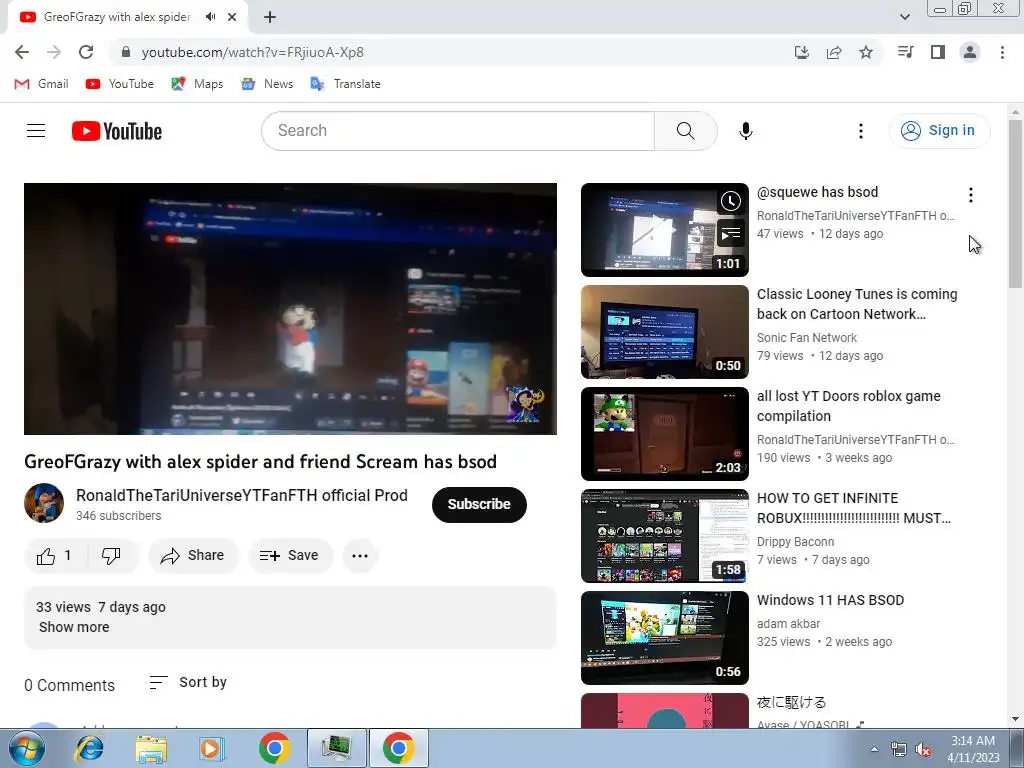Open Windows Explorer folder in taskbar
The width and height of the screenshot is (1024, 768).
tap(152, 748)
